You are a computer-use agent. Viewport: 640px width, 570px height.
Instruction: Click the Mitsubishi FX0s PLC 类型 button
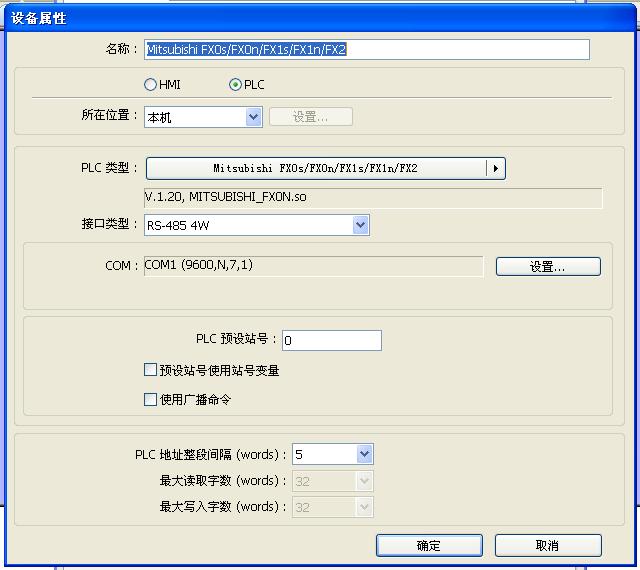point(315,168)
